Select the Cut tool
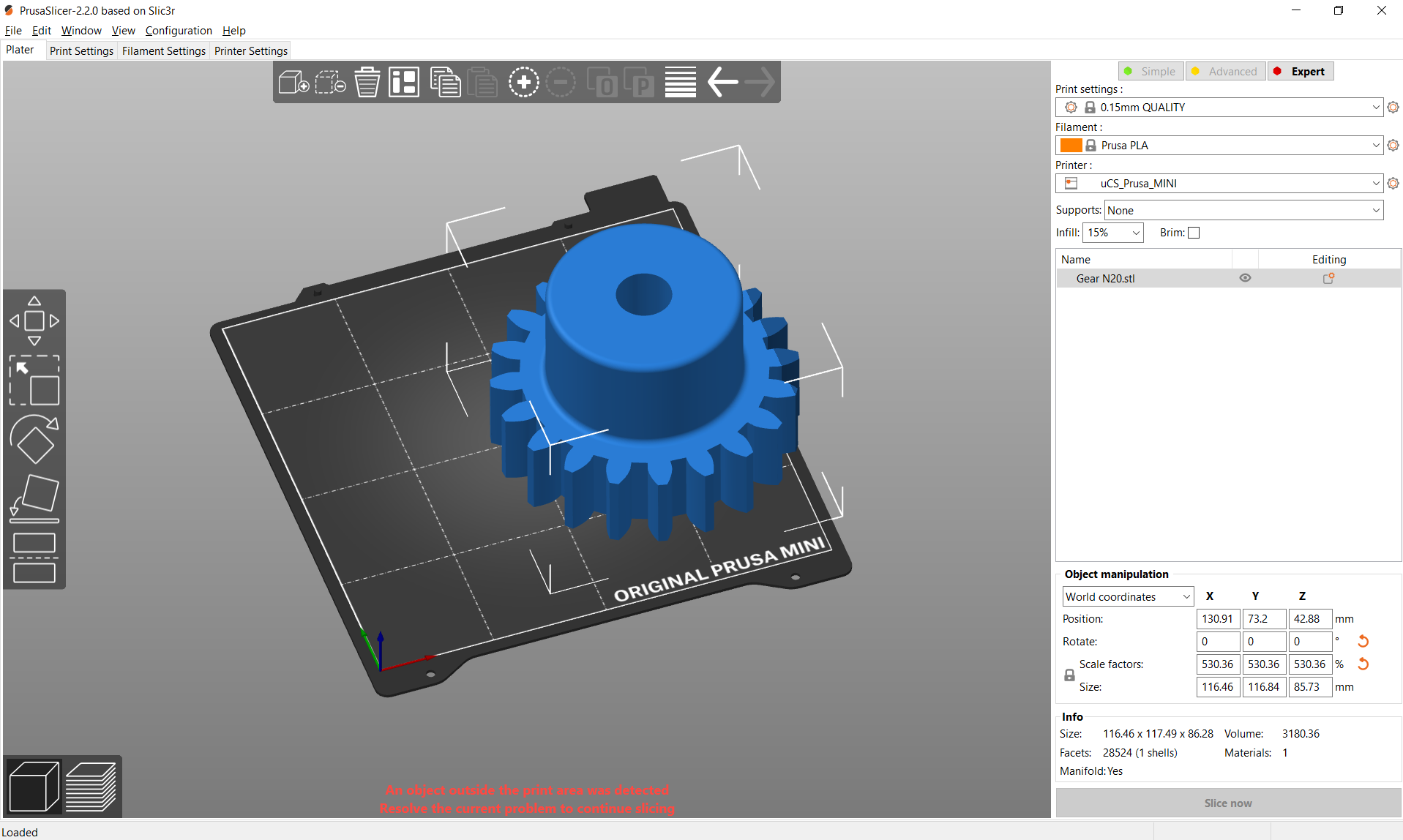This screenshot has height=840, width=1403. click(34, 558)
